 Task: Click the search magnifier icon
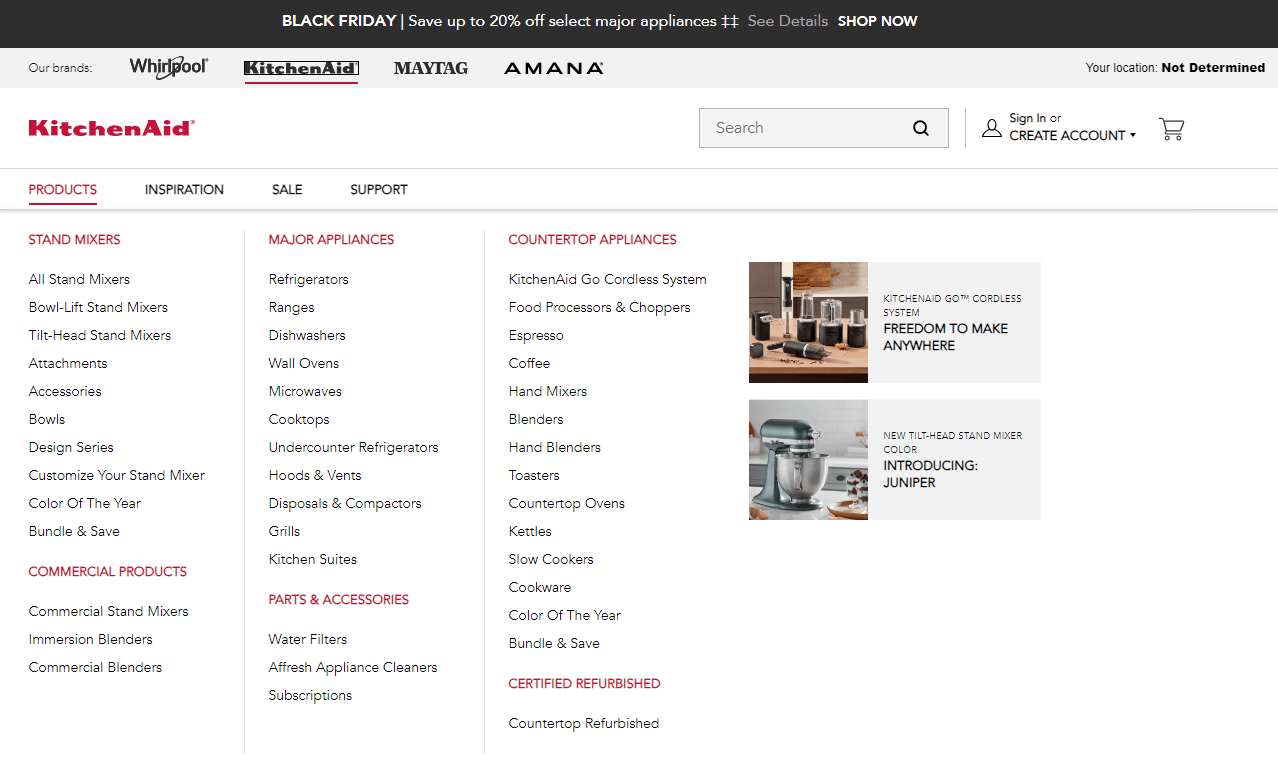click(x=921, y=128)
